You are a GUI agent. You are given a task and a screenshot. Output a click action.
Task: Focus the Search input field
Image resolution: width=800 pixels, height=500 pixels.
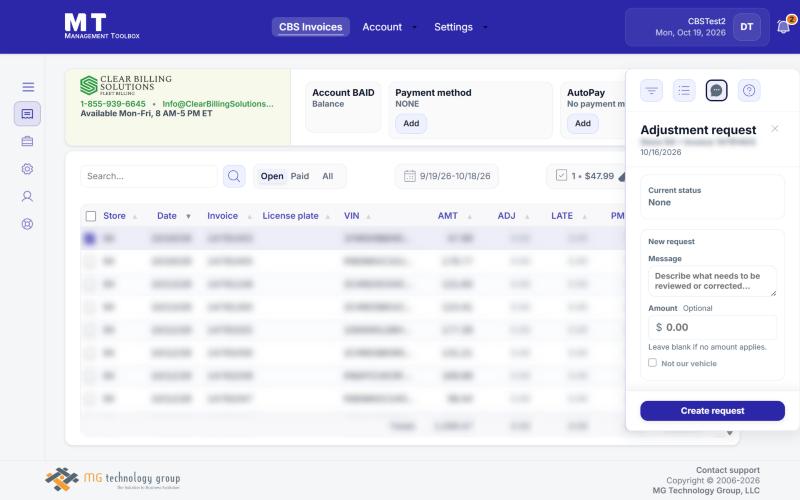(x=149, y=176)
